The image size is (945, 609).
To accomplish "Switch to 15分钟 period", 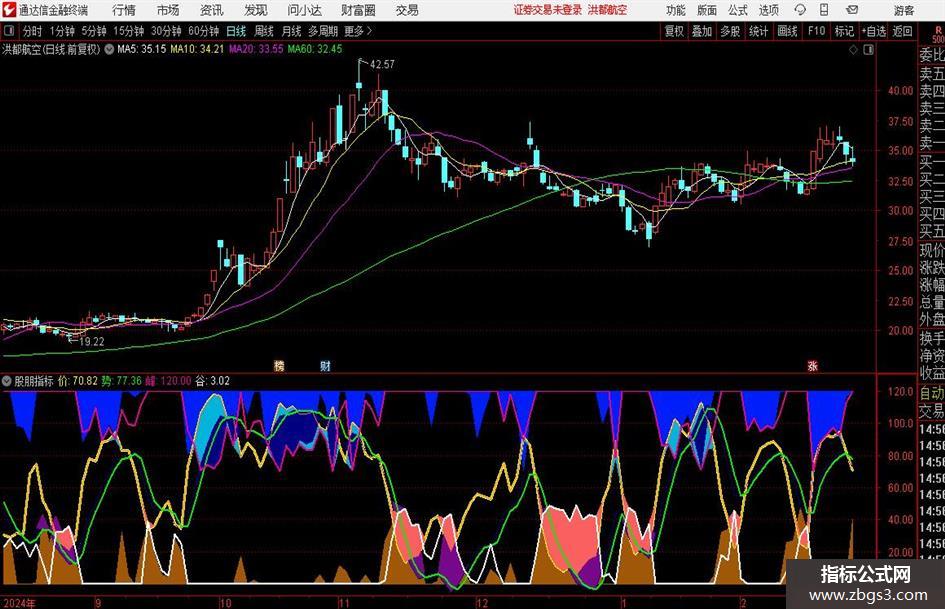I will pyautogui.click(x=129, y=31).
